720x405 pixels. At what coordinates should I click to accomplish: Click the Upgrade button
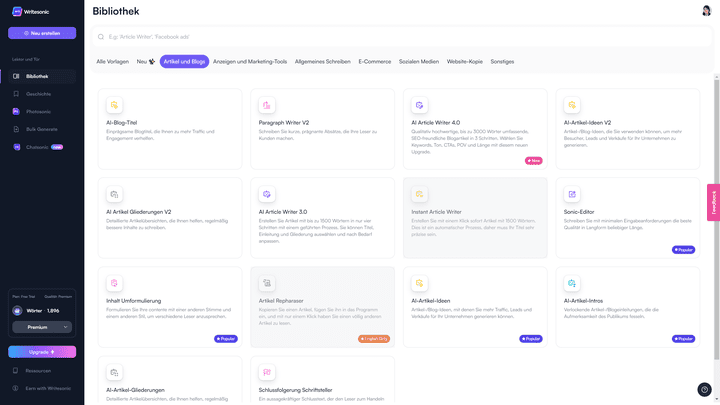pos(42,352)
